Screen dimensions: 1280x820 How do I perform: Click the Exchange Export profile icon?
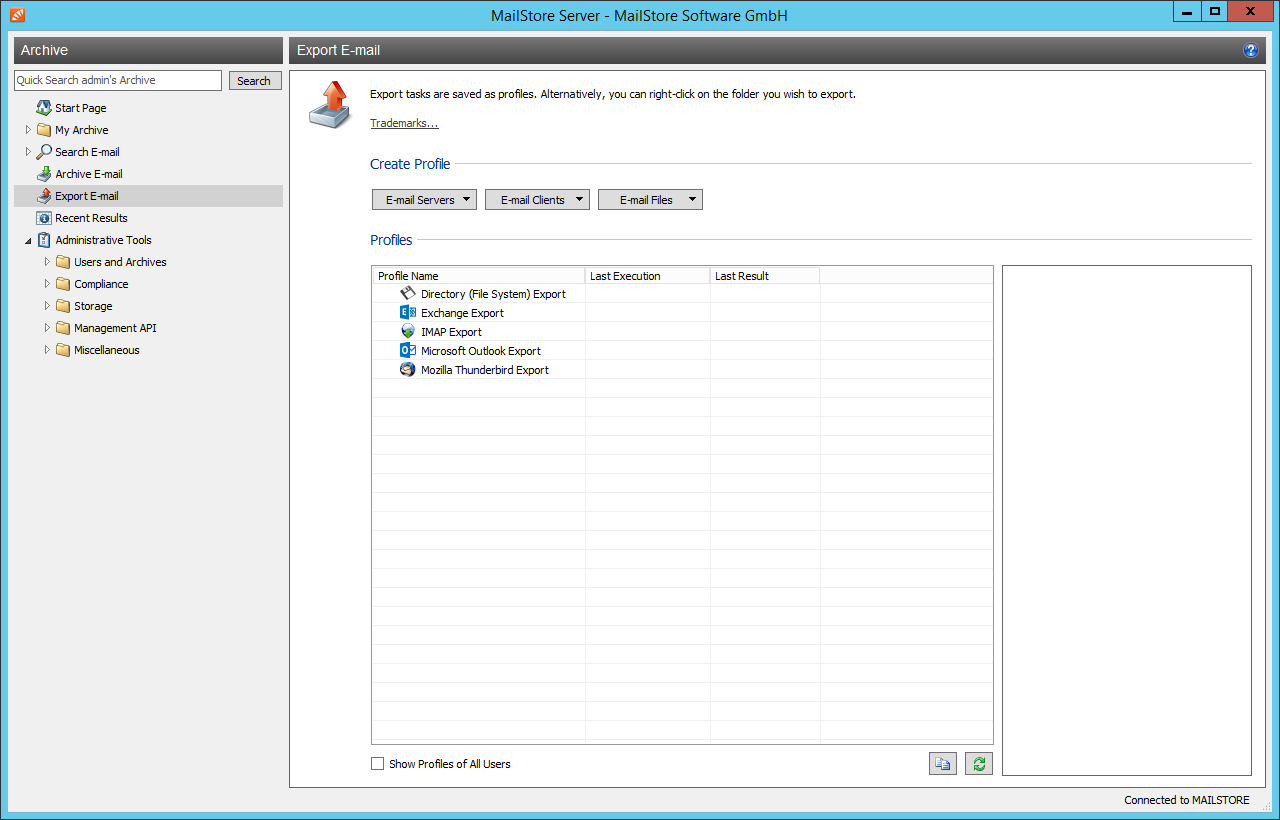tap(407, 312)
